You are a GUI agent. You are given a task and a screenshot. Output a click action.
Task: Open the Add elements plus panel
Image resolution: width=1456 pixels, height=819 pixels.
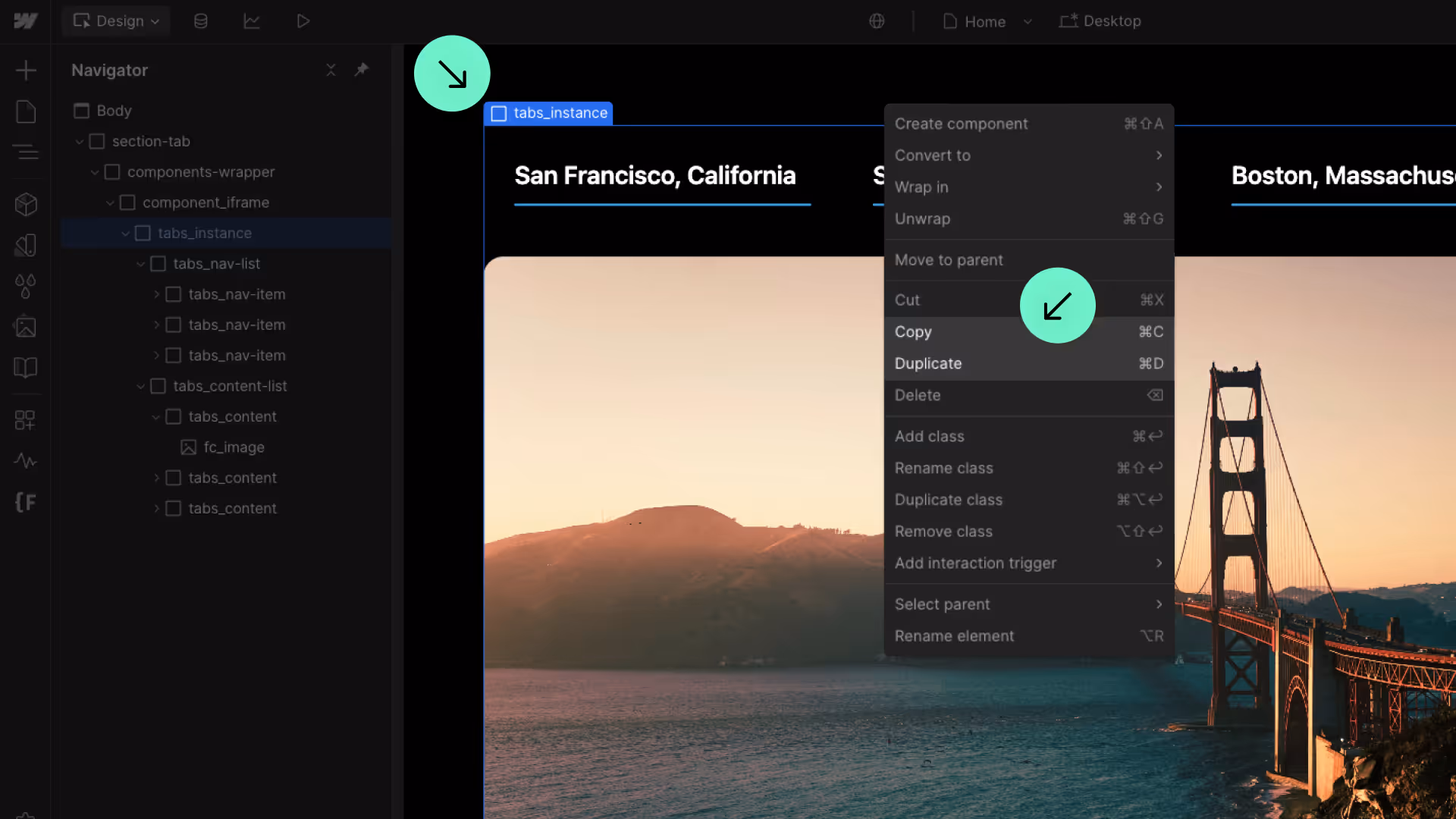(26, 71)
